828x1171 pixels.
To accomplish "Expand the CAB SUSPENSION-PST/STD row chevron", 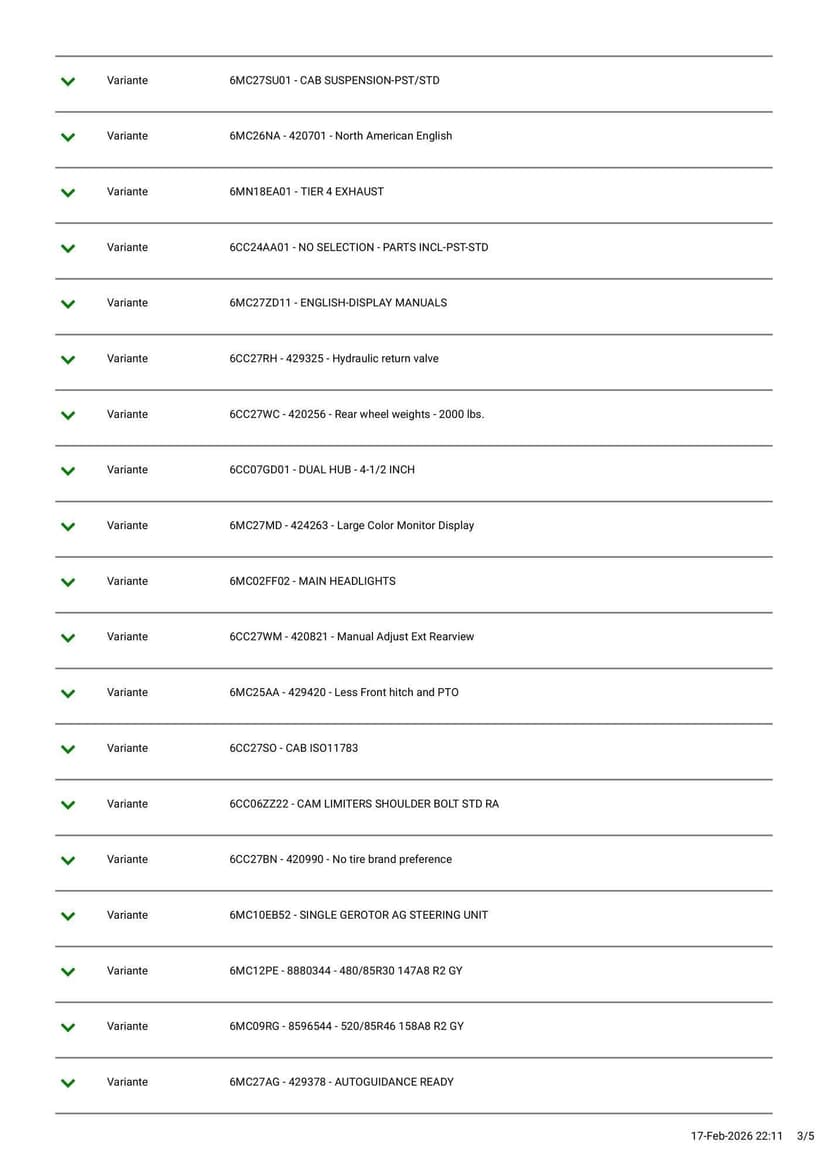I will pos(68,81).
